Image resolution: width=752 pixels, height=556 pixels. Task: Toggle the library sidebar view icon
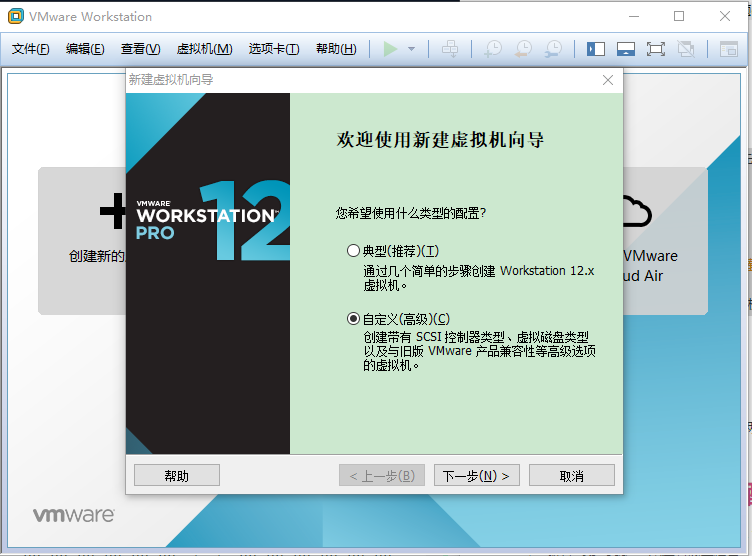596,49
